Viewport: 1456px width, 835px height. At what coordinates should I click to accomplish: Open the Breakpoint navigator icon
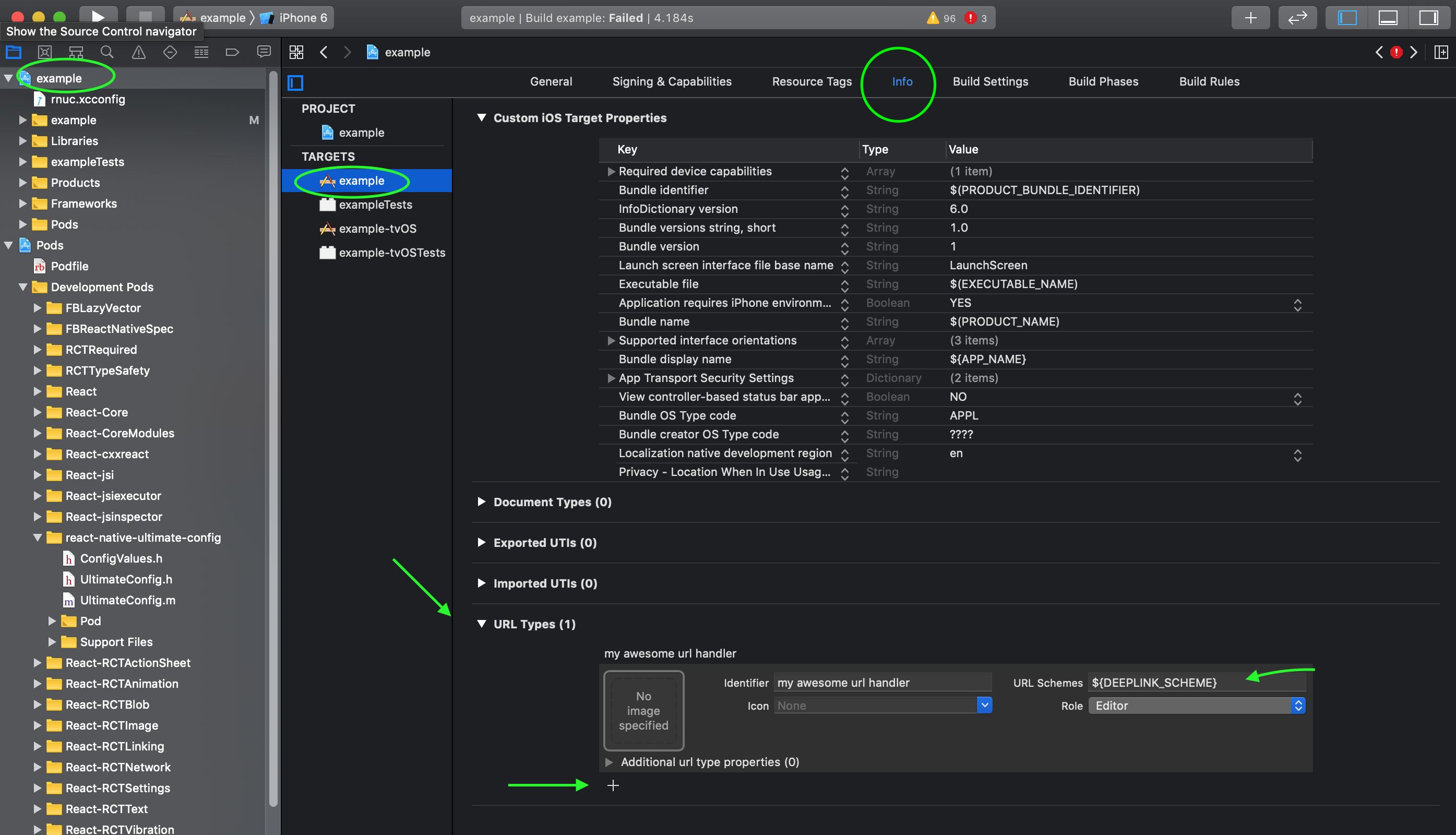pyautogui.click(x=232, y=52)
